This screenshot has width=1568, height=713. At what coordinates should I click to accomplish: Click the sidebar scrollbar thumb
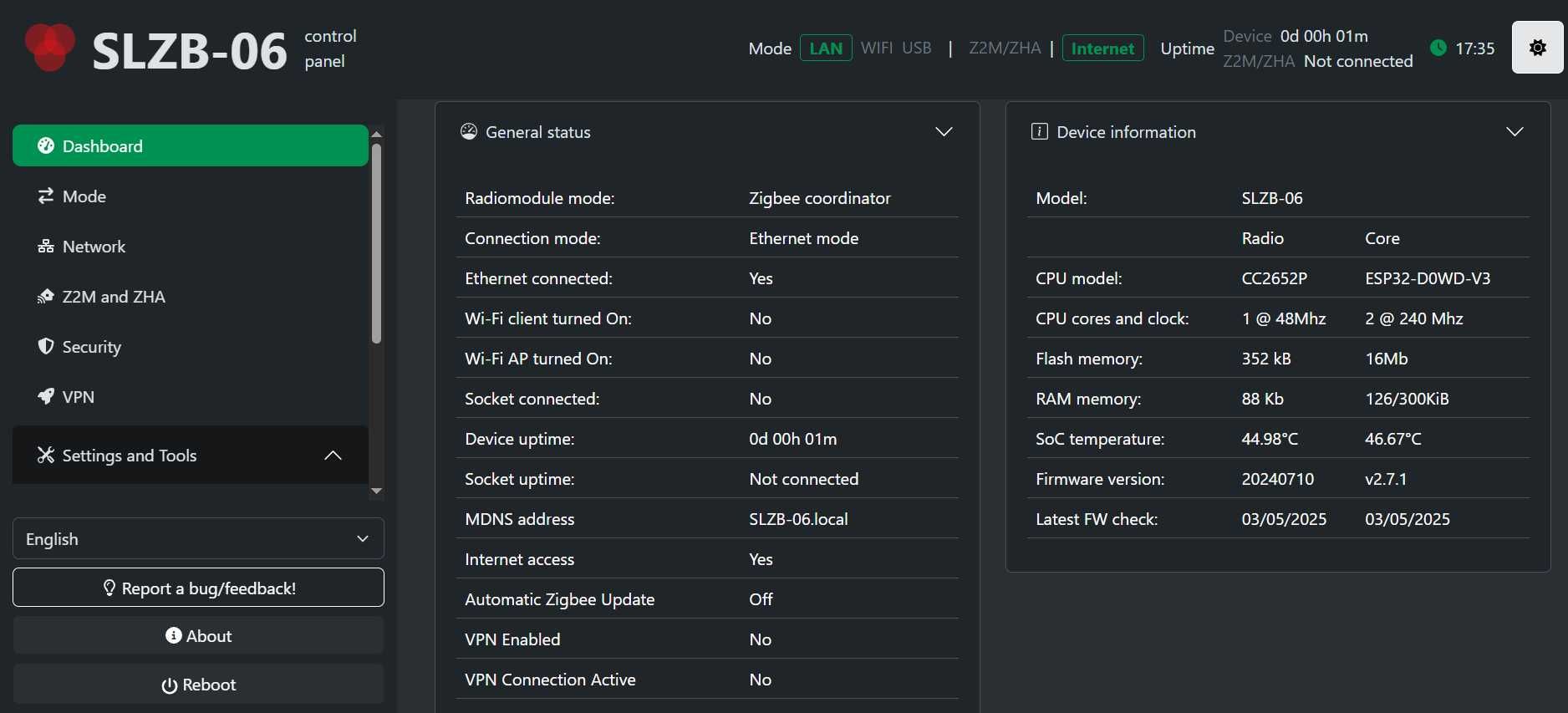click(376, 243)
